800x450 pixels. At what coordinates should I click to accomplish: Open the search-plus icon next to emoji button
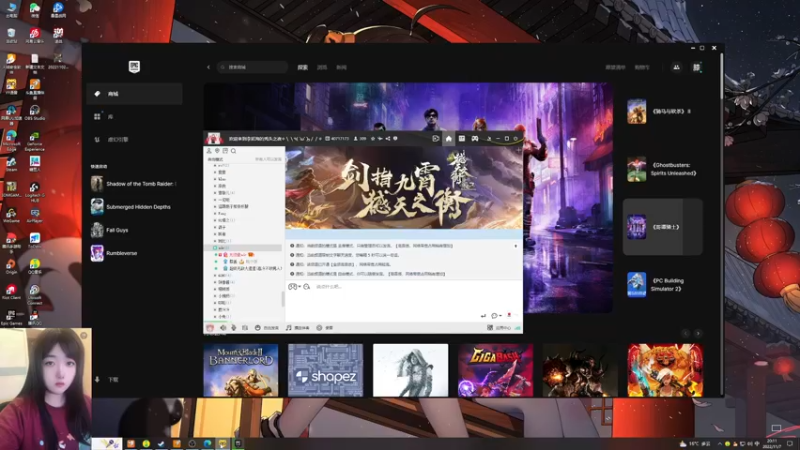[307, 287]
